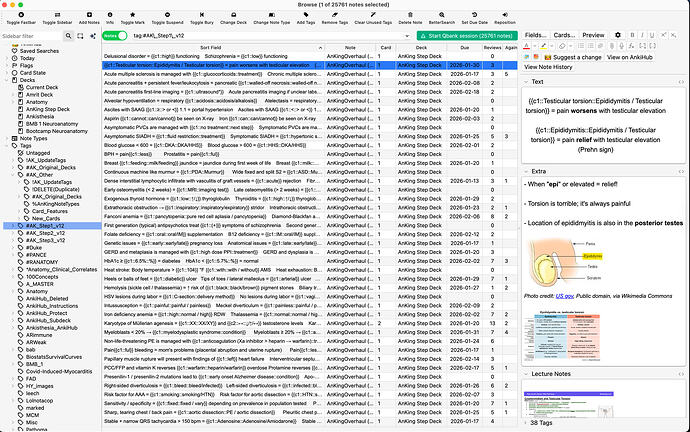690x432 pixels.
Task: Open the US gov photo credit link
Action: [x=565, y=296]
